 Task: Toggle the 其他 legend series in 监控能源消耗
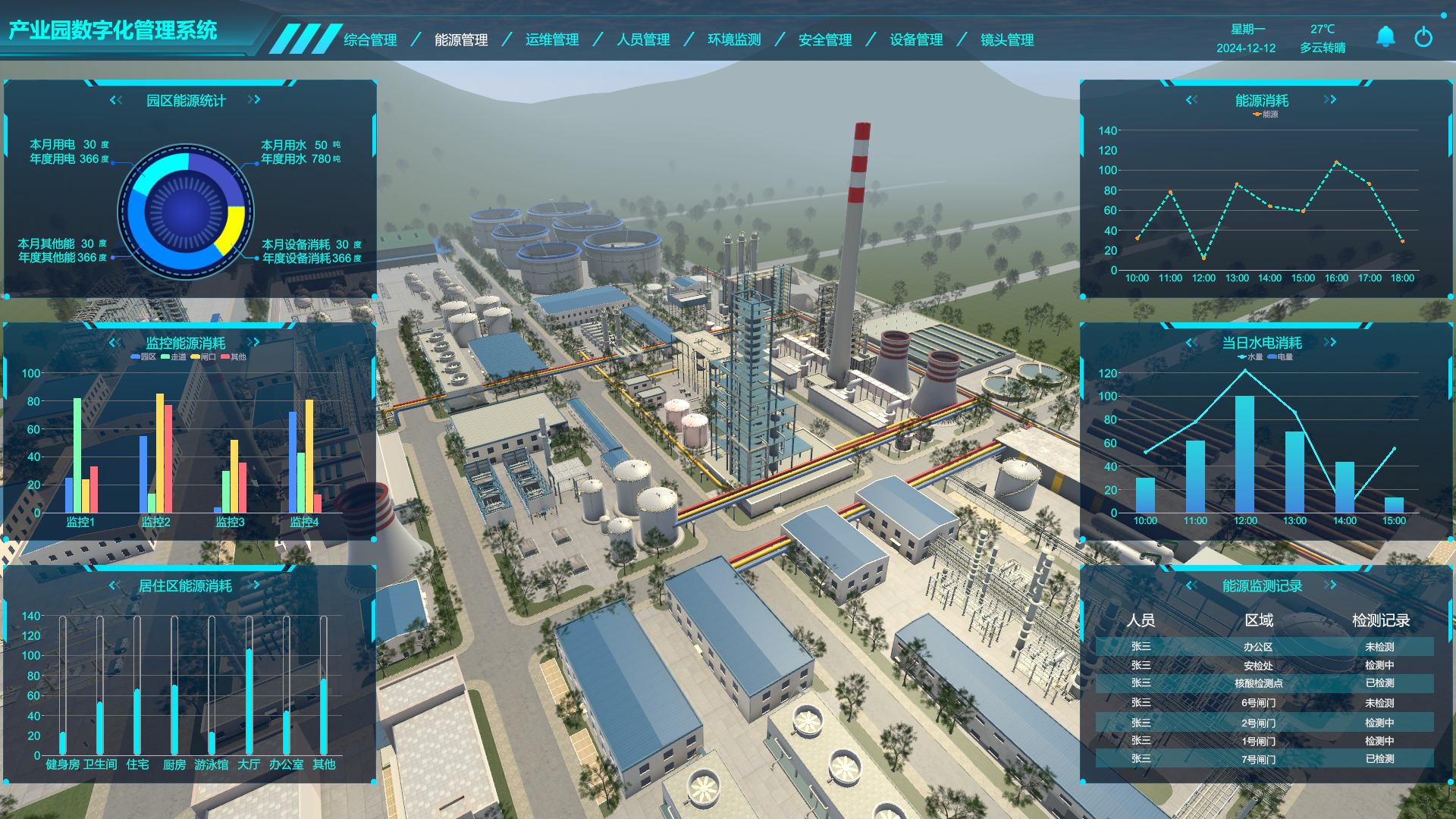pyautogui.click(x=234, y=357)
